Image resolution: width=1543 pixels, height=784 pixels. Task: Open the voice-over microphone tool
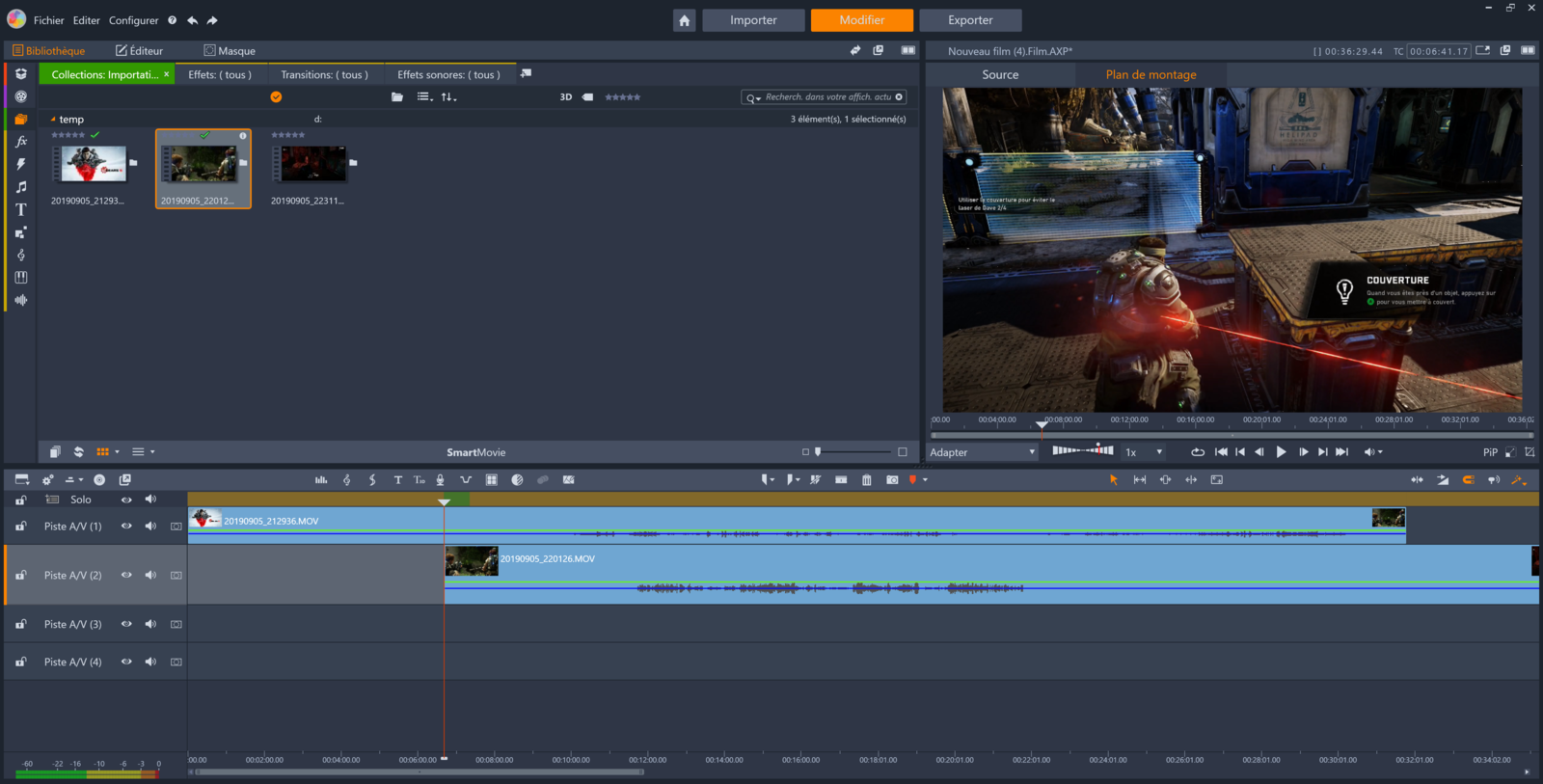[x=440, y=479]
